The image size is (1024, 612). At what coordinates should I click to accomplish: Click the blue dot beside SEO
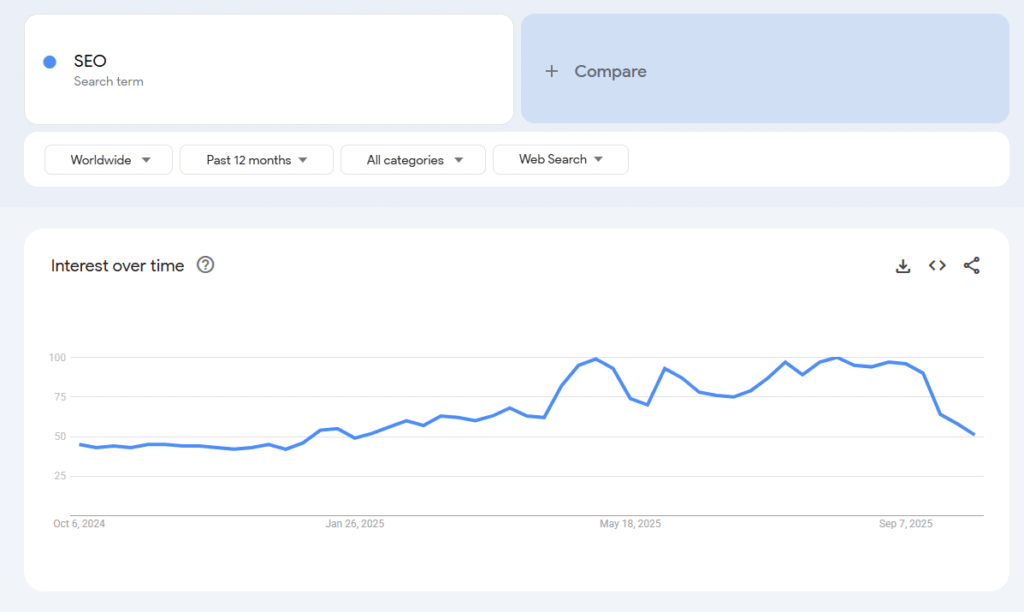pos(50,62)
